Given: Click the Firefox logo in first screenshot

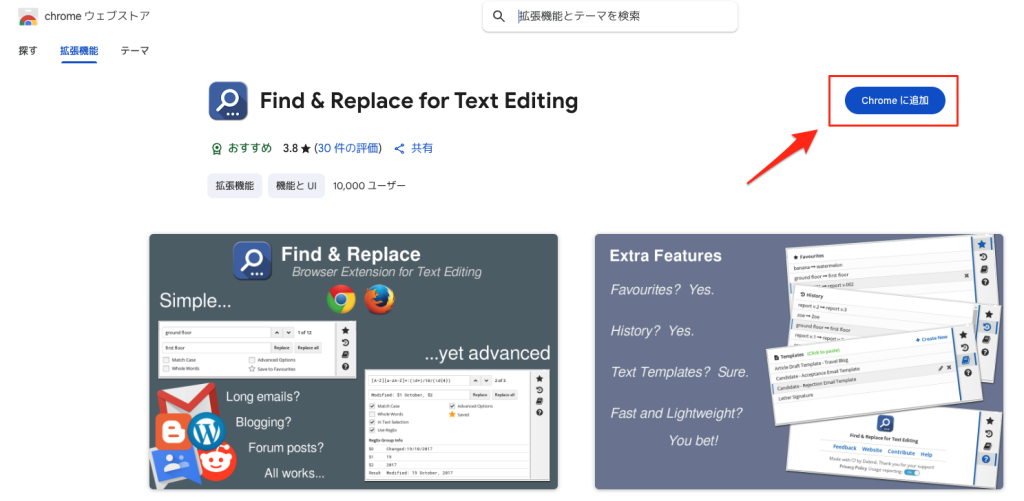Looking at the screenshot, I should [x=377, y=299].
